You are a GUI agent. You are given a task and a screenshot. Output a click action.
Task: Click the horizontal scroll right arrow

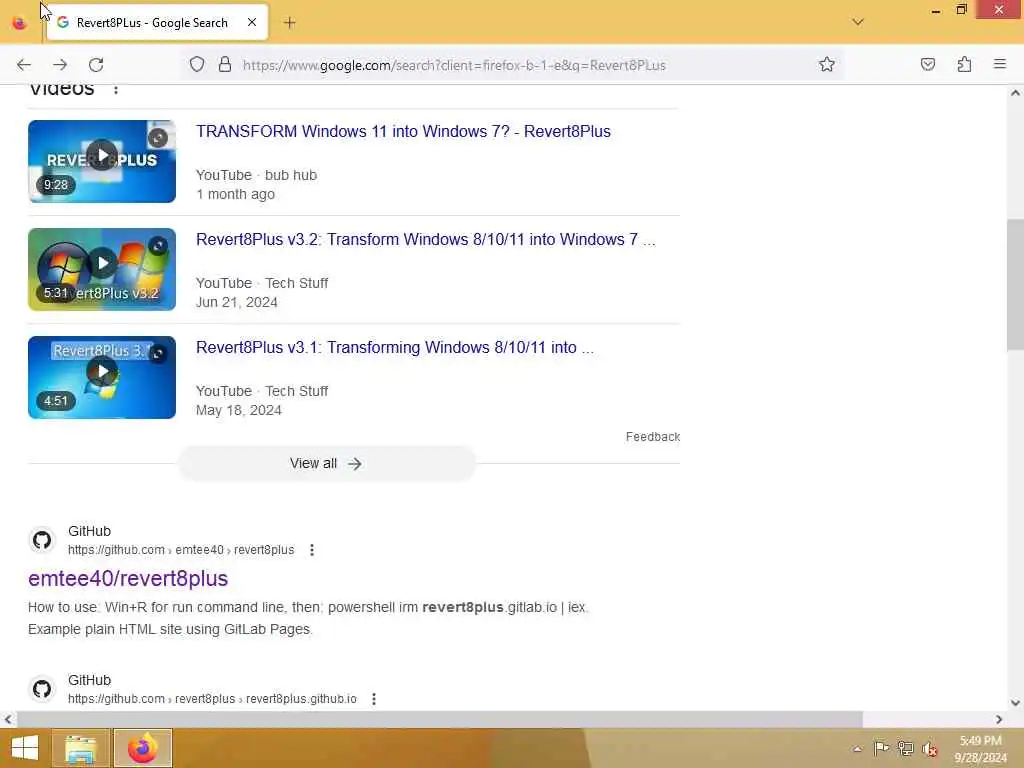point(999,719)
